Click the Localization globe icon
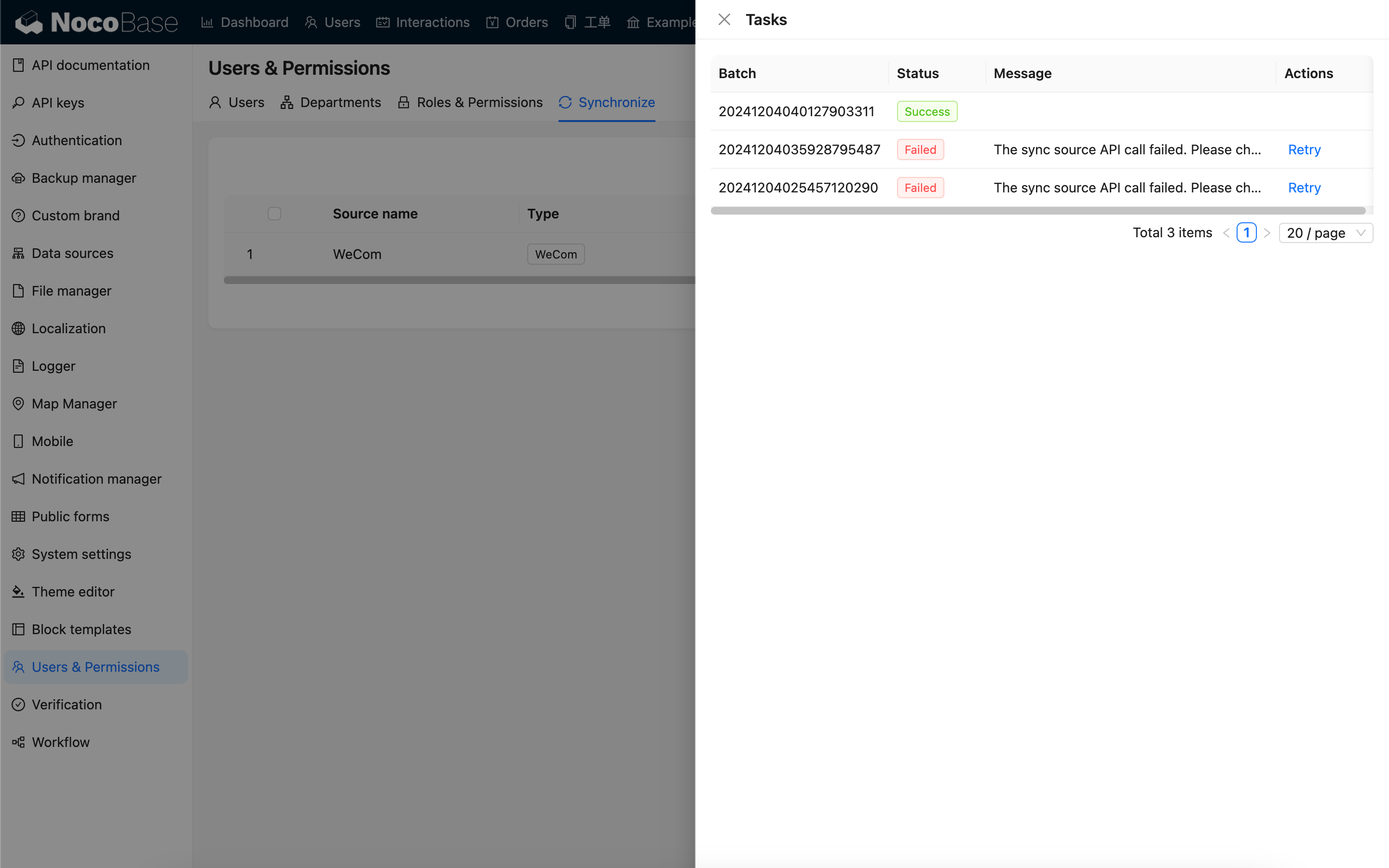Screen dimensions: 1389x868 [x=18, y=328]
